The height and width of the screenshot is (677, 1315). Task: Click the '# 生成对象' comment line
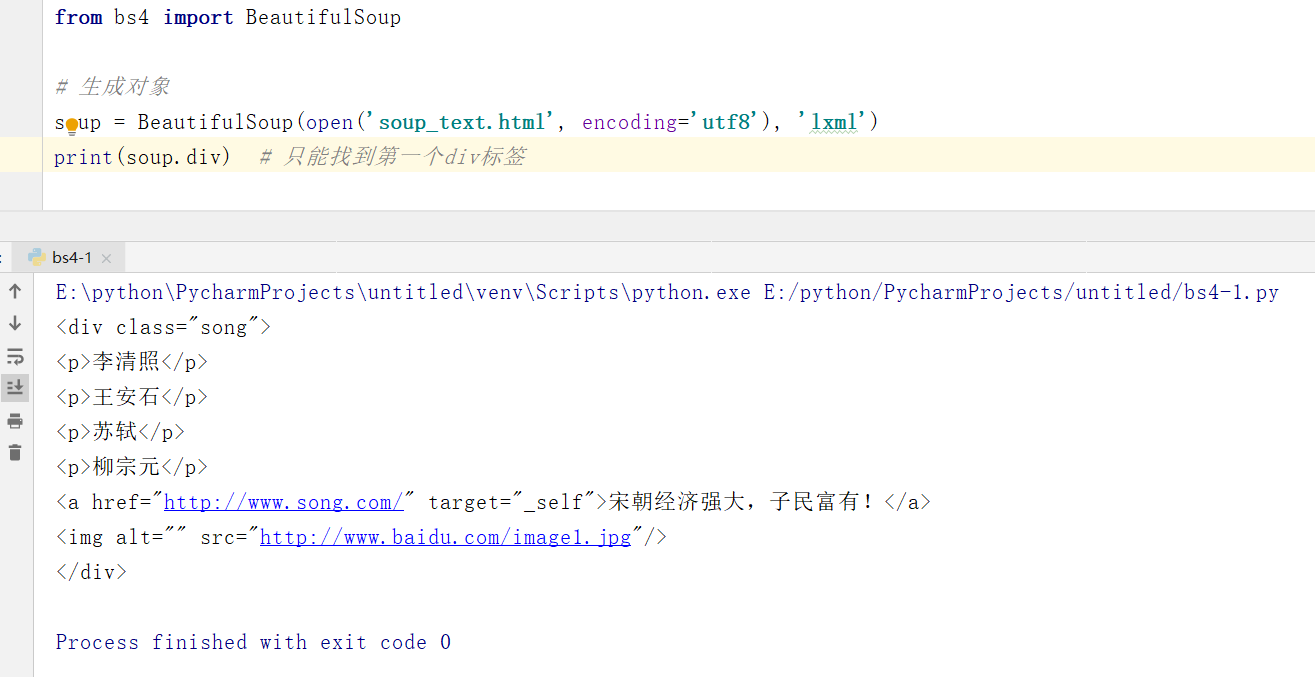[x=112, y=87]
